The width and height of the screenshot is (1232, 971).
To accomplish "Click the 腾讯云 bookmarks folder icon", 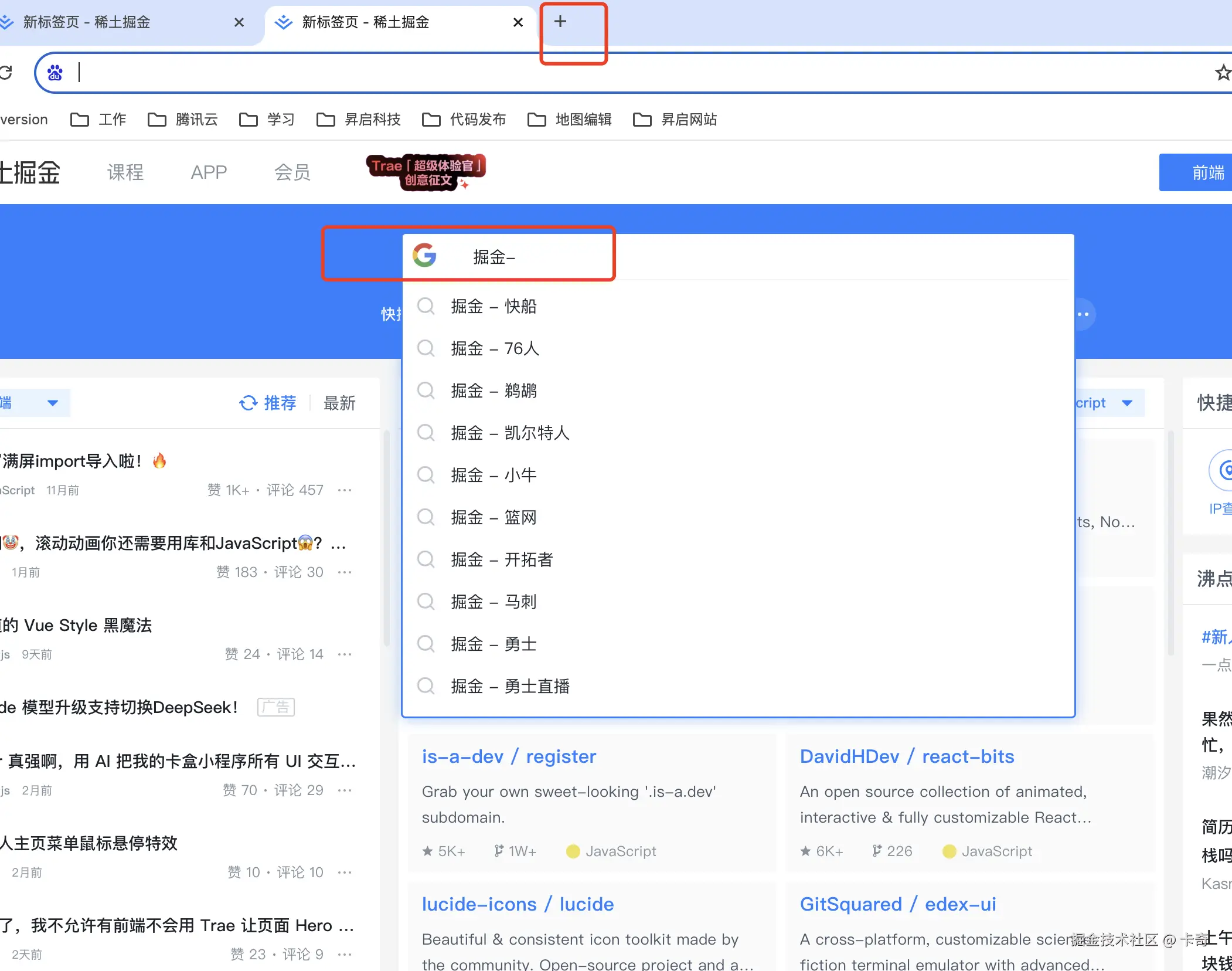I will (x=156, y=119).
